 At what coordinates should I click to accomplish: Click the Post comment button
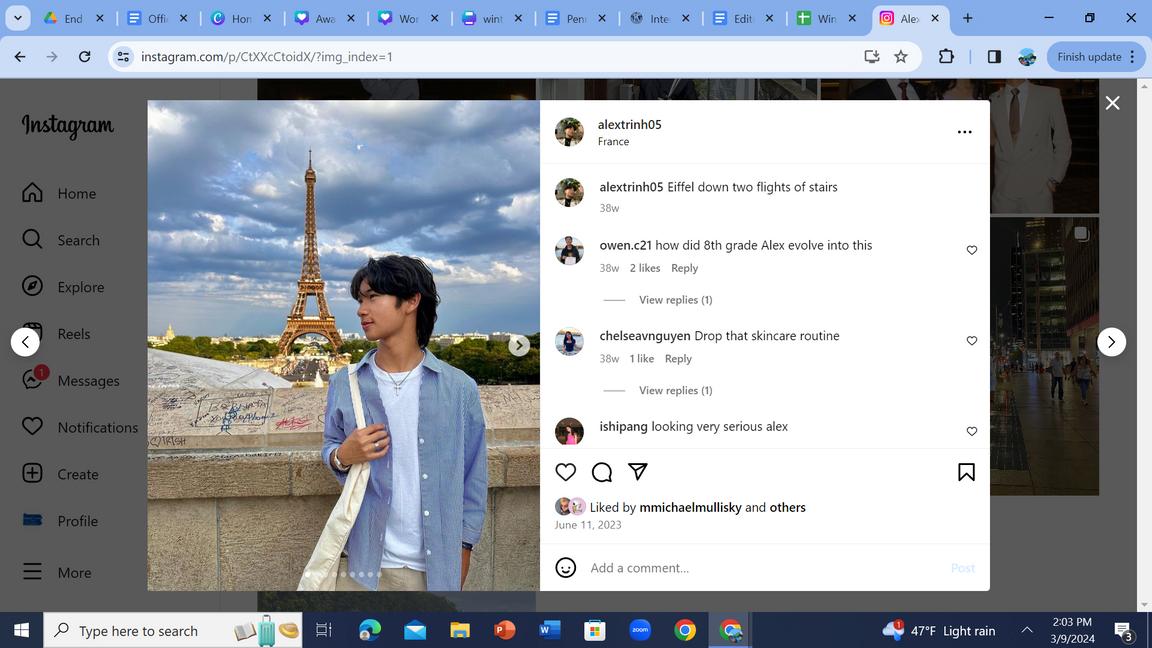point(962,568)
